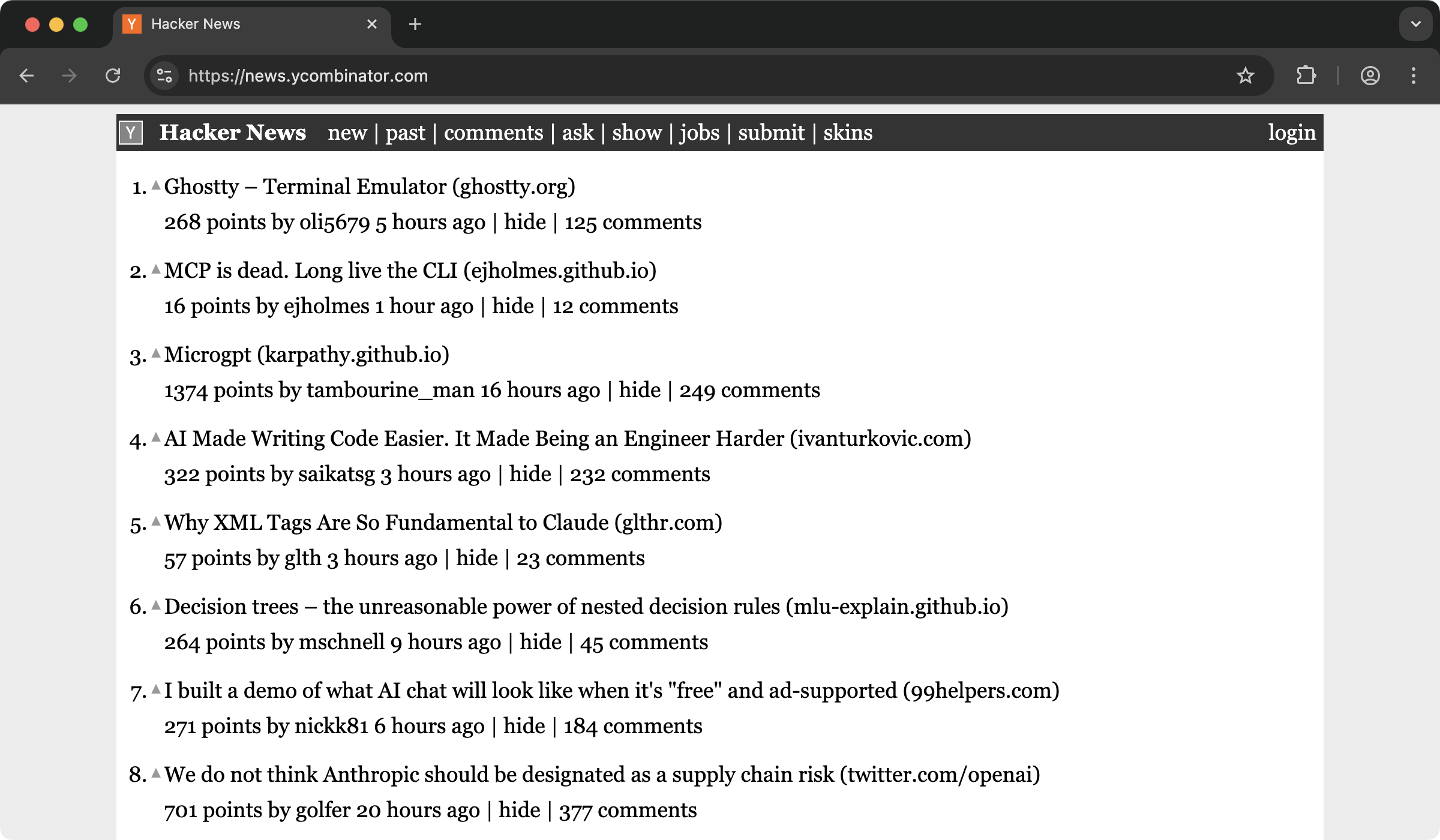This screenshot has width=1440, height=840.
Task: Expand the tab search dropdown arrow
Action: pyautogui.click(x=1415, y=24)
